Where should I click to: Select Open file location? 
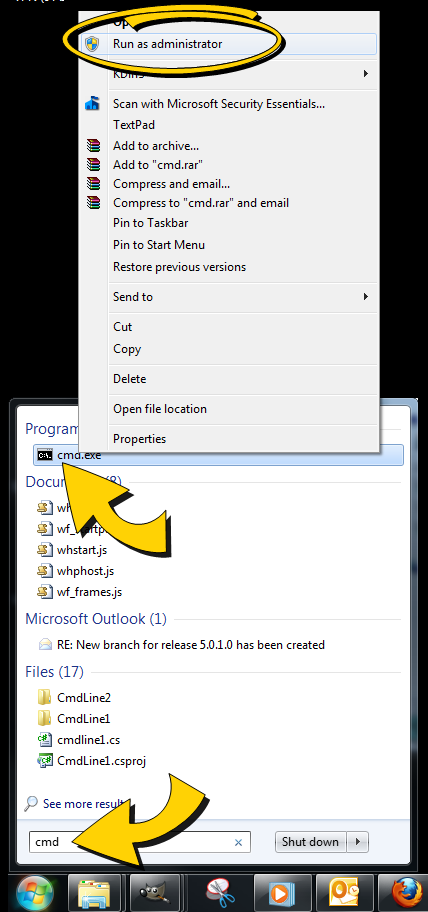coord(160,409)
